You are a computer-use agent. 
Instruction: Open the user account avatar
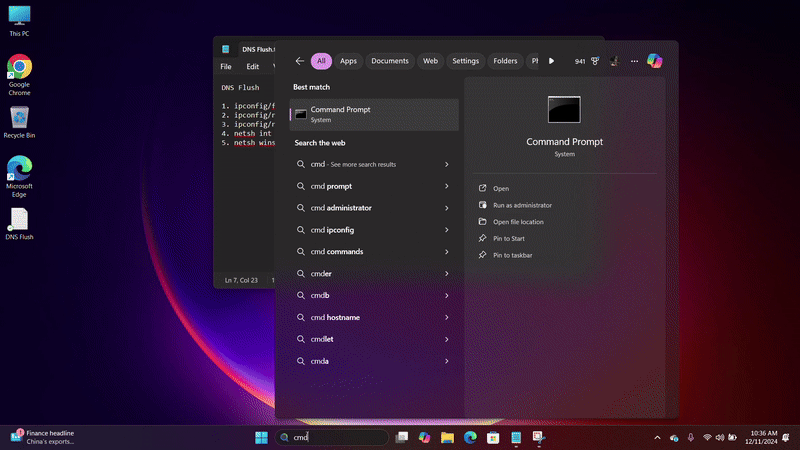(x=614, y=61)
